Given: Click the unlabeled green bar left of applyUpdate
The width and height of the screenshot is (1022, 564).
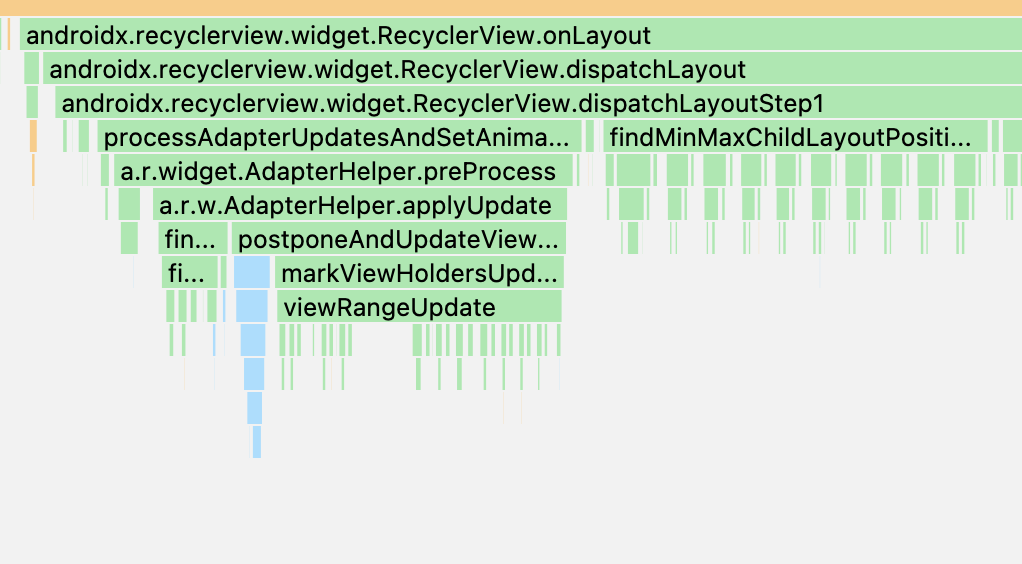Looking at the screenshot, I should pos(129,206).
